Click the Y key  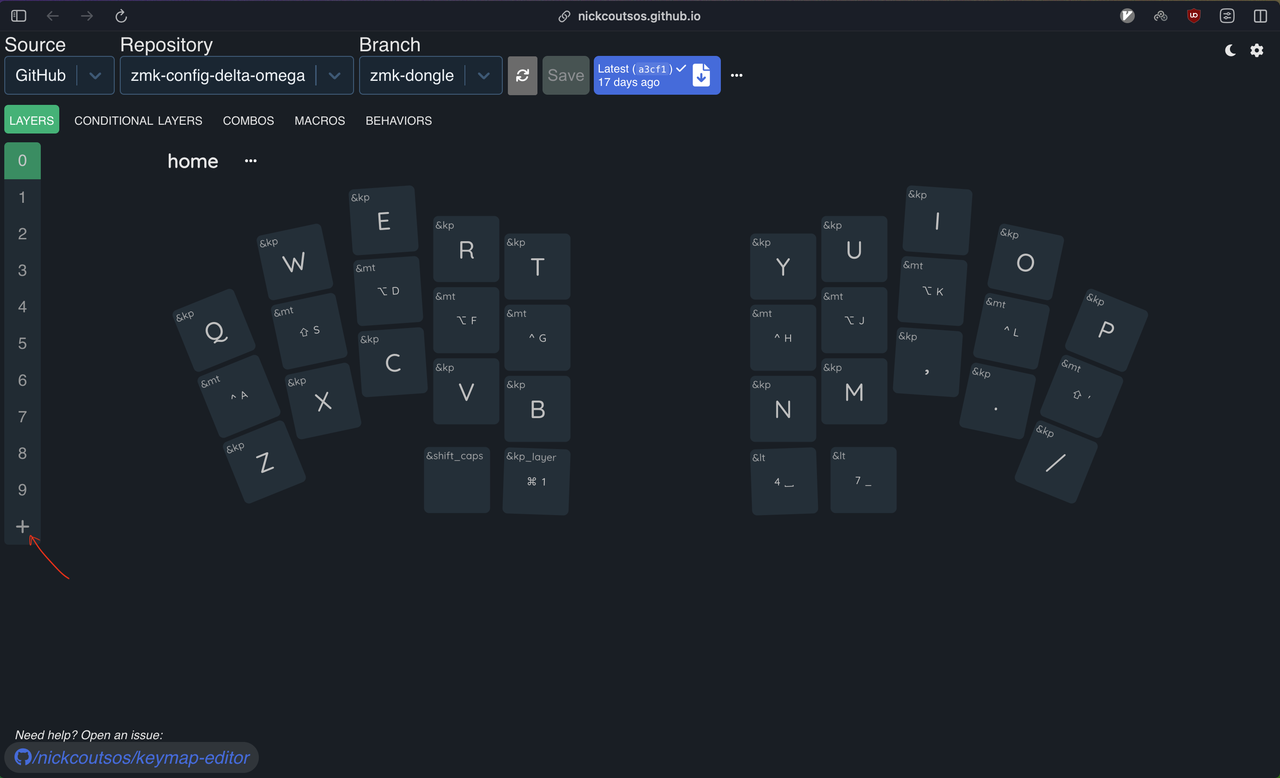pyautogui.click(x=783, y=267)
